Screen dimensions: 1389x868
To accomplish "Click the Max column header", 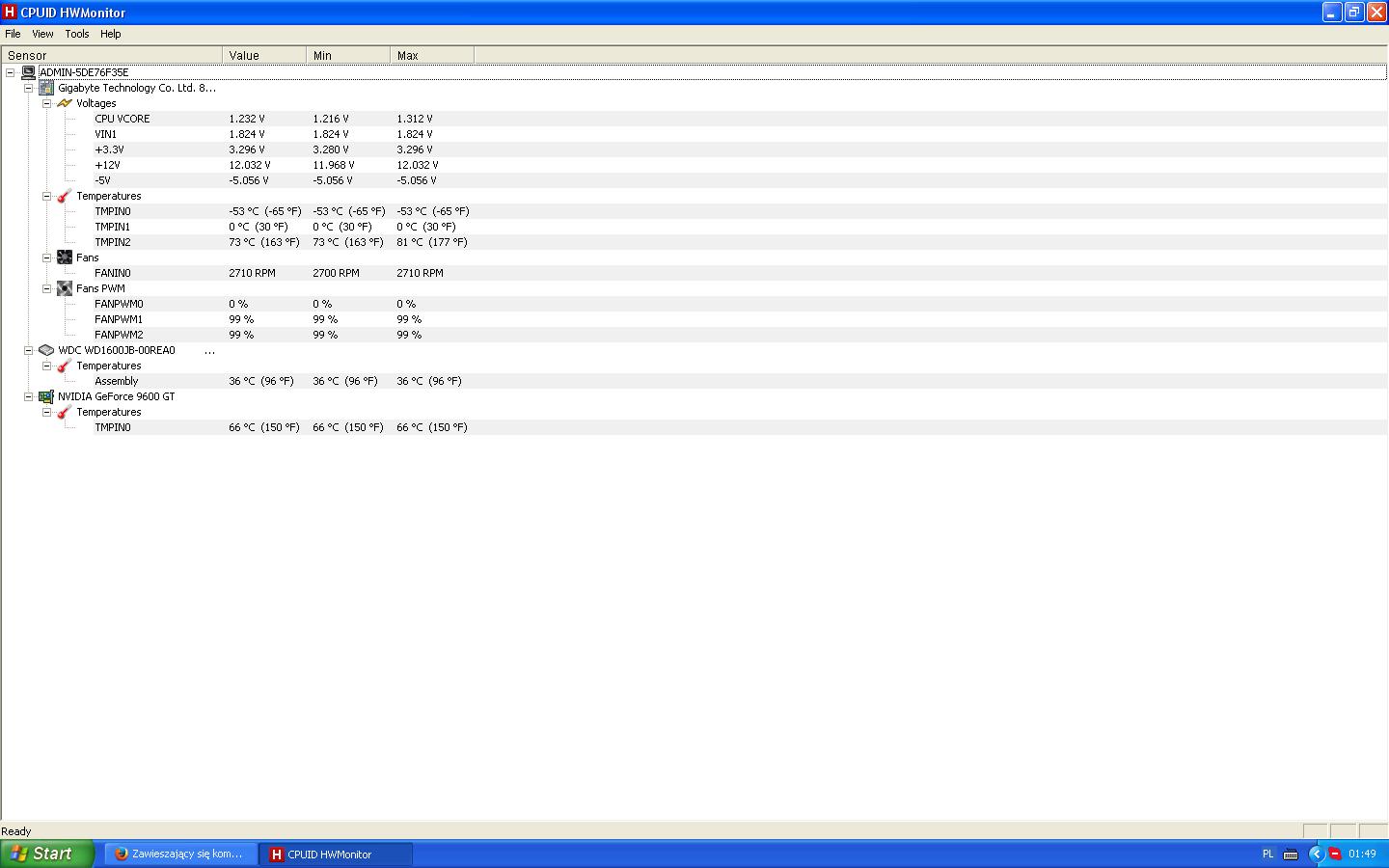I will [x=432, y=55].
